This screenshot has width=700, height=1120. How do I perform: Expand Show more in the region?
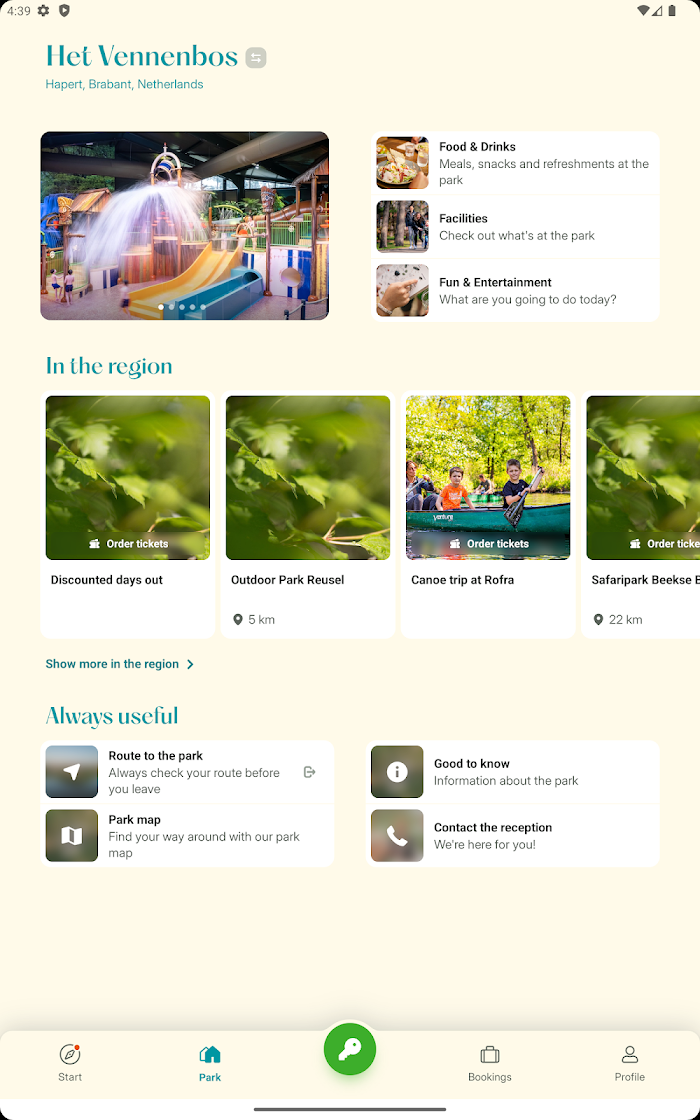[120, 664]
